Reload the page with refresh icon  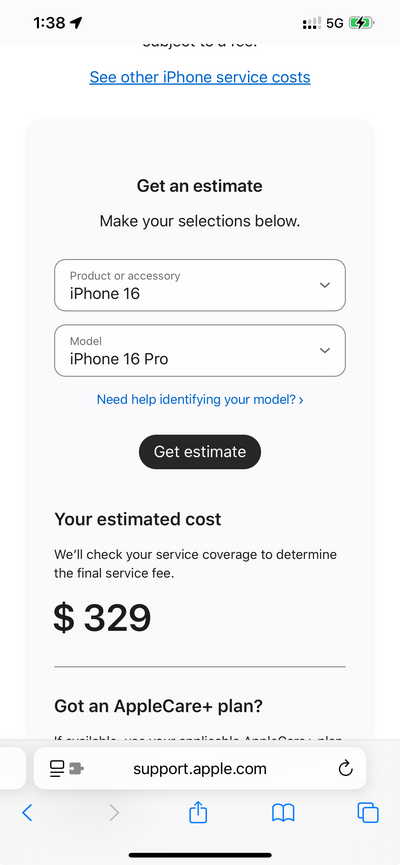(x=345, y=768)
